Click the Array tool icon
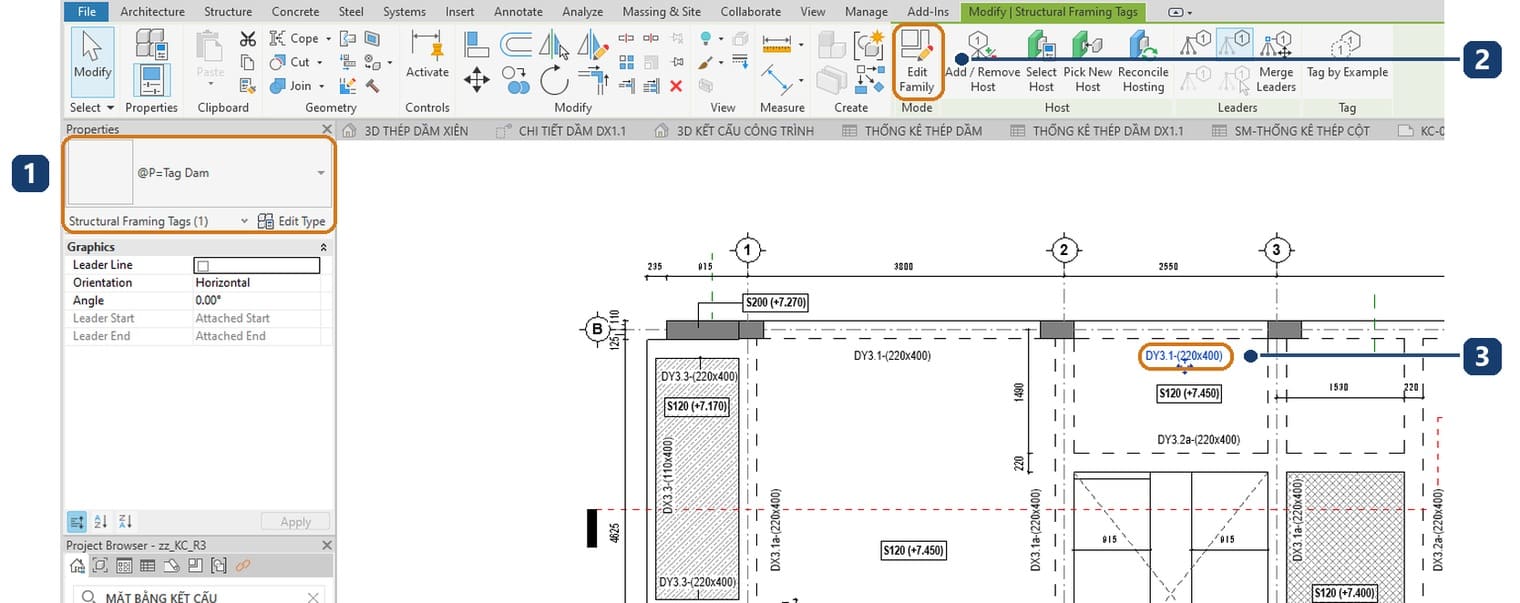This screenshot has width=1520, height=603. (x=627, y=62)
